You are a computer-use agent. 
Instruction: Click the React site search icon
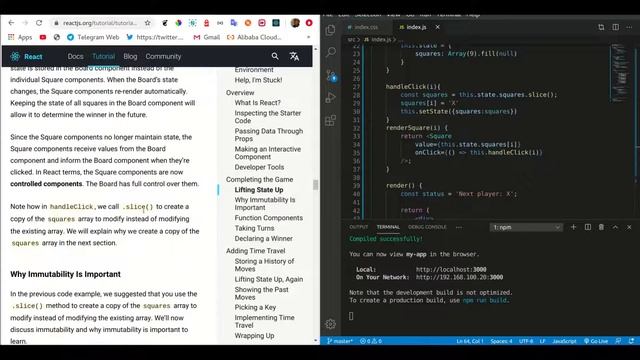tap(275, 56)
